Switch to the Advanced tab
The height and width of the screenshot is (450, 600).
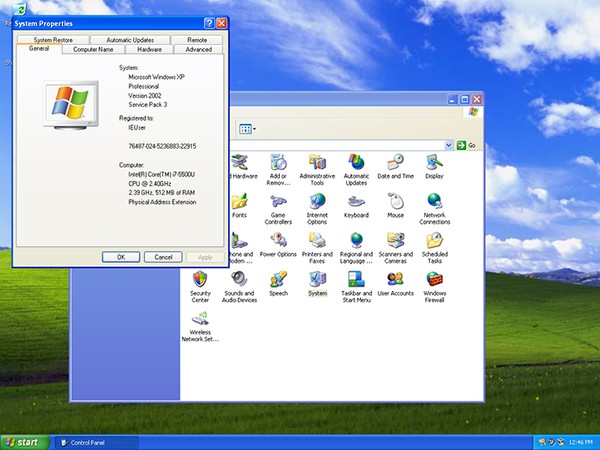tap(199, 49)
